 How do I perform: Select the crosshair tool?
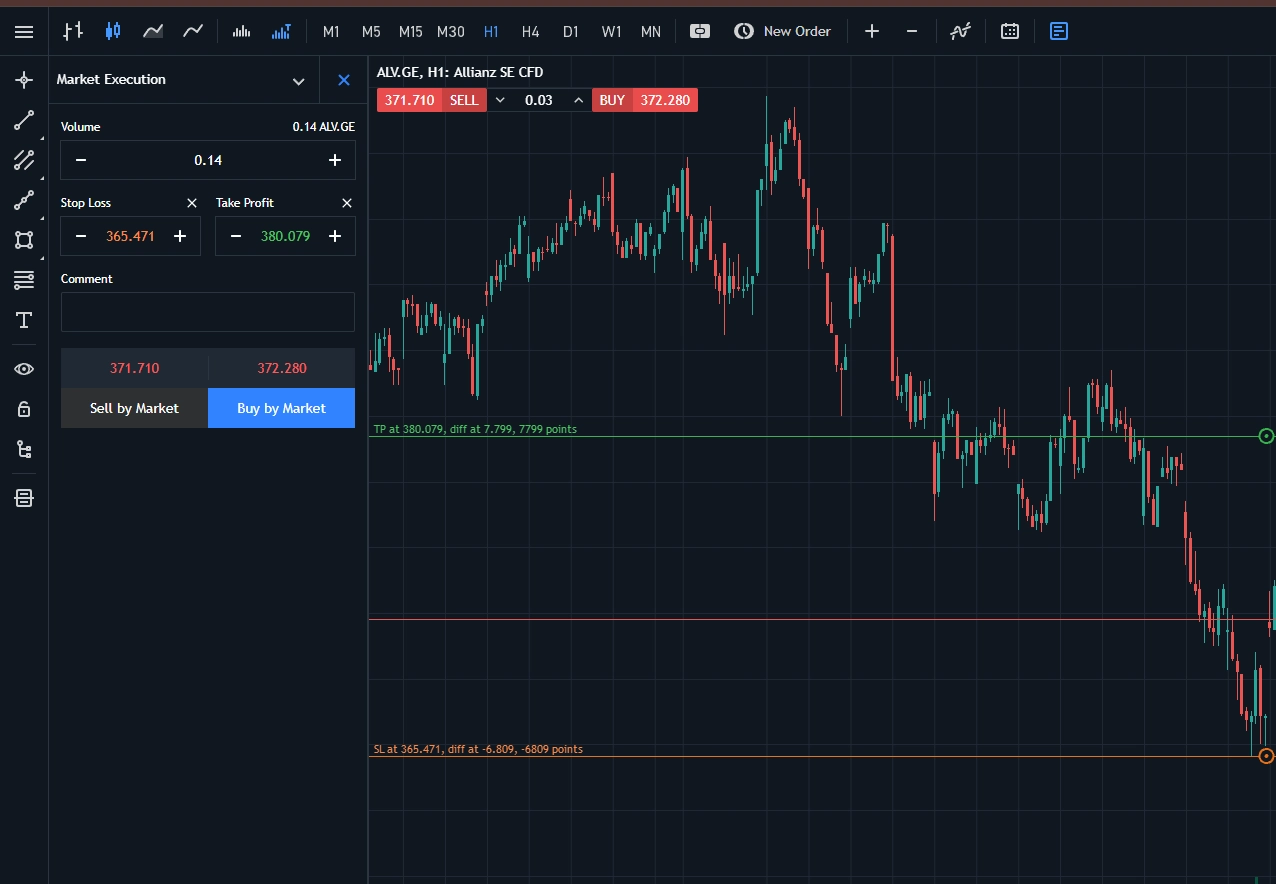[24, 80]
